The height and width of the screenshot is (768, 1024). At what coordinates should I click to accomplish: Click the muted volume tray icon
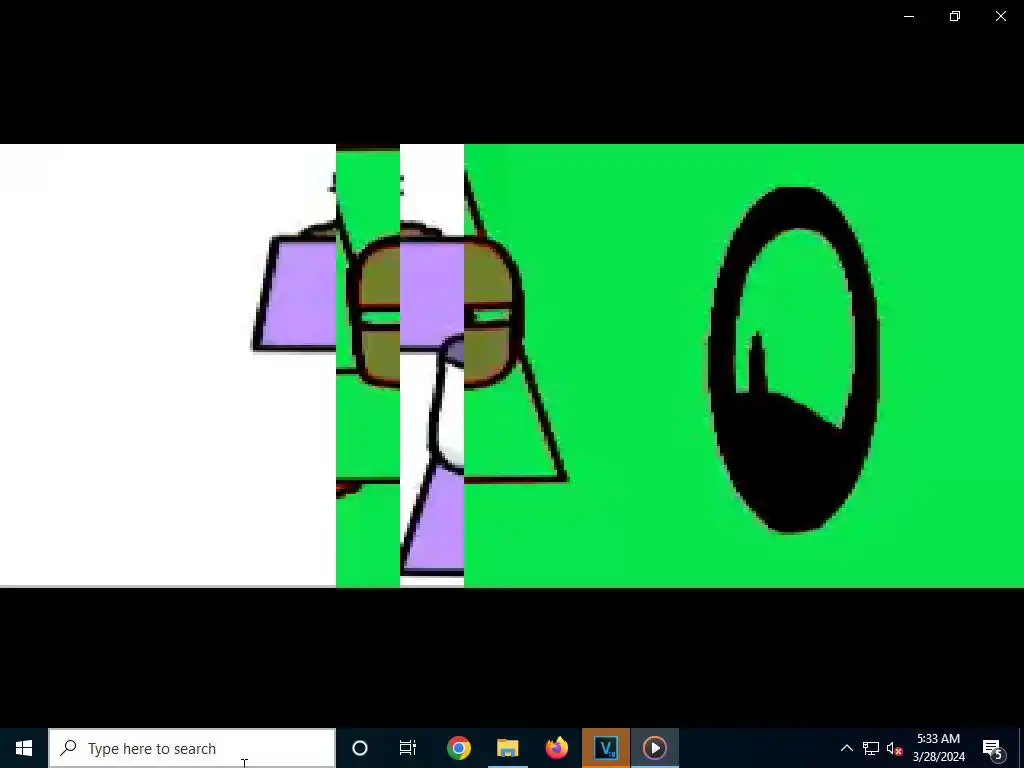coord(894,748)
